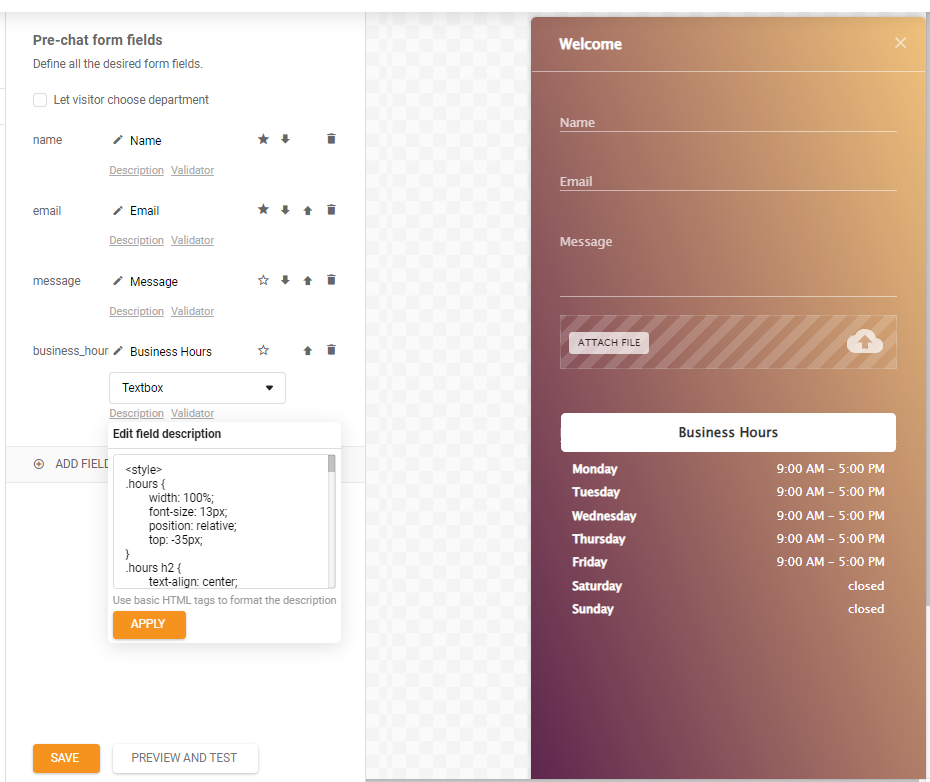
Task: Click the Preview and Test button
Action: click(185, 758)
